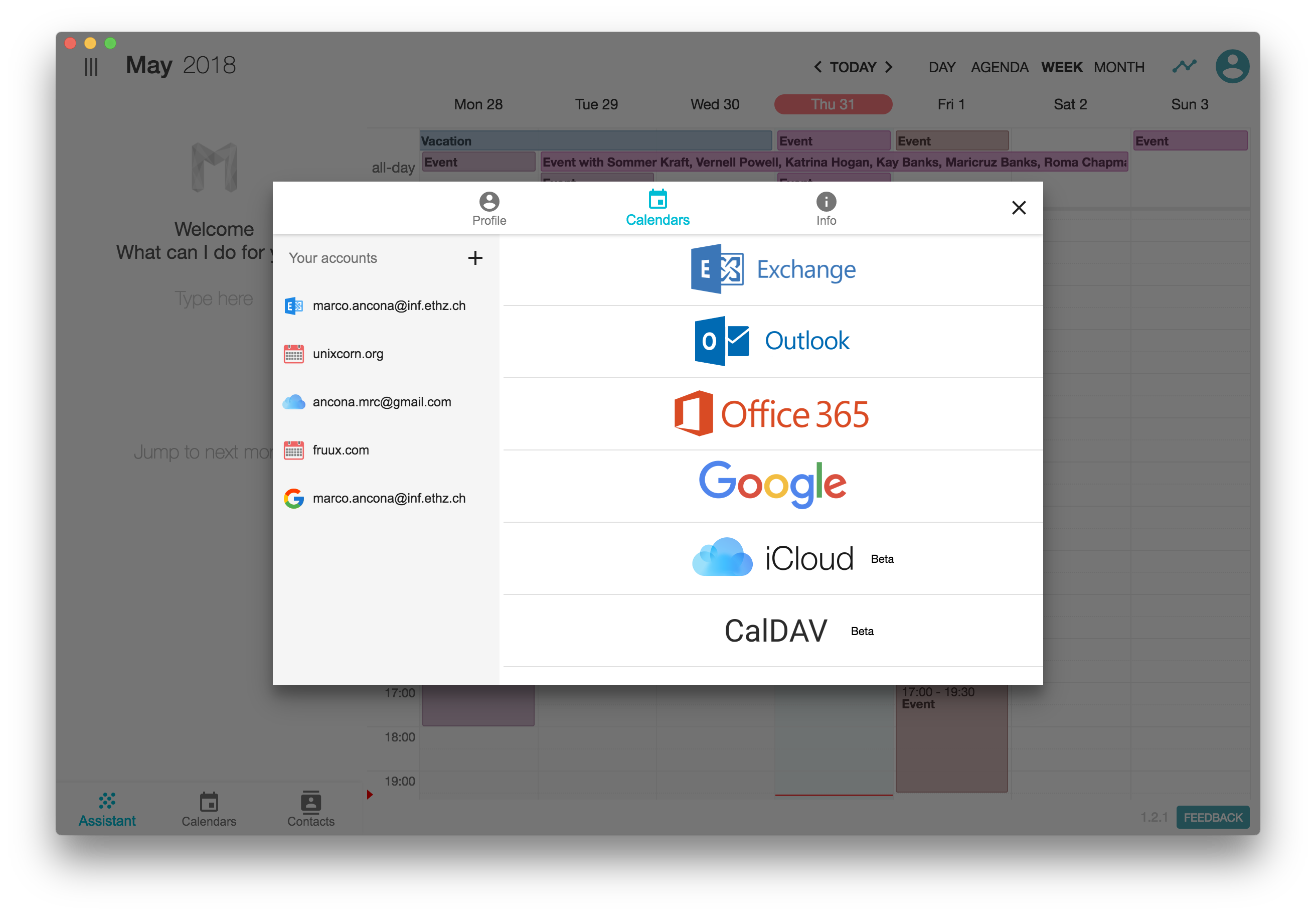Click the plus icon to add account
Screen dimensions: 1316x915
point(474,258)
